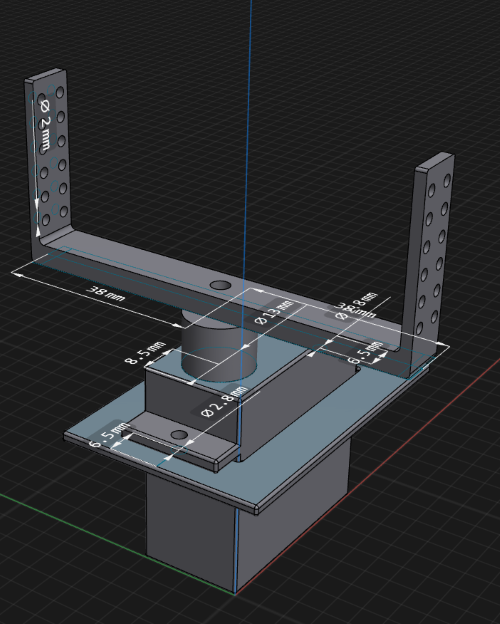The width and height of the screenshot is (500, 624).
Task: Select the round hole on the front flange
Action: [x=179, y=435]
